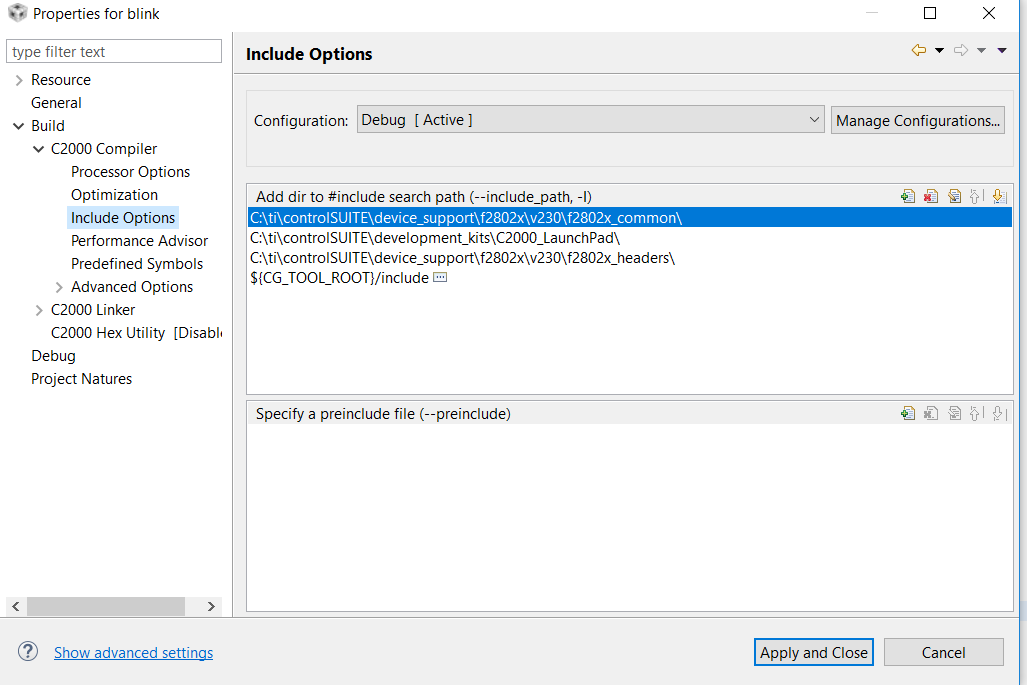Move selected include path down

tap(999, 197)
